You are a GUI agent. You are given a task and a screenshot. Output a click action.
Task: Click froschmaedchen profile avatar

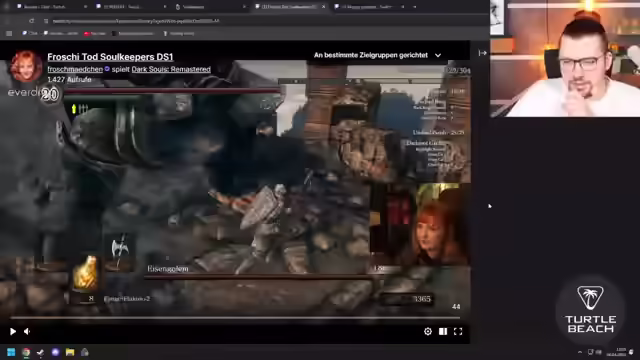(26, 66)
